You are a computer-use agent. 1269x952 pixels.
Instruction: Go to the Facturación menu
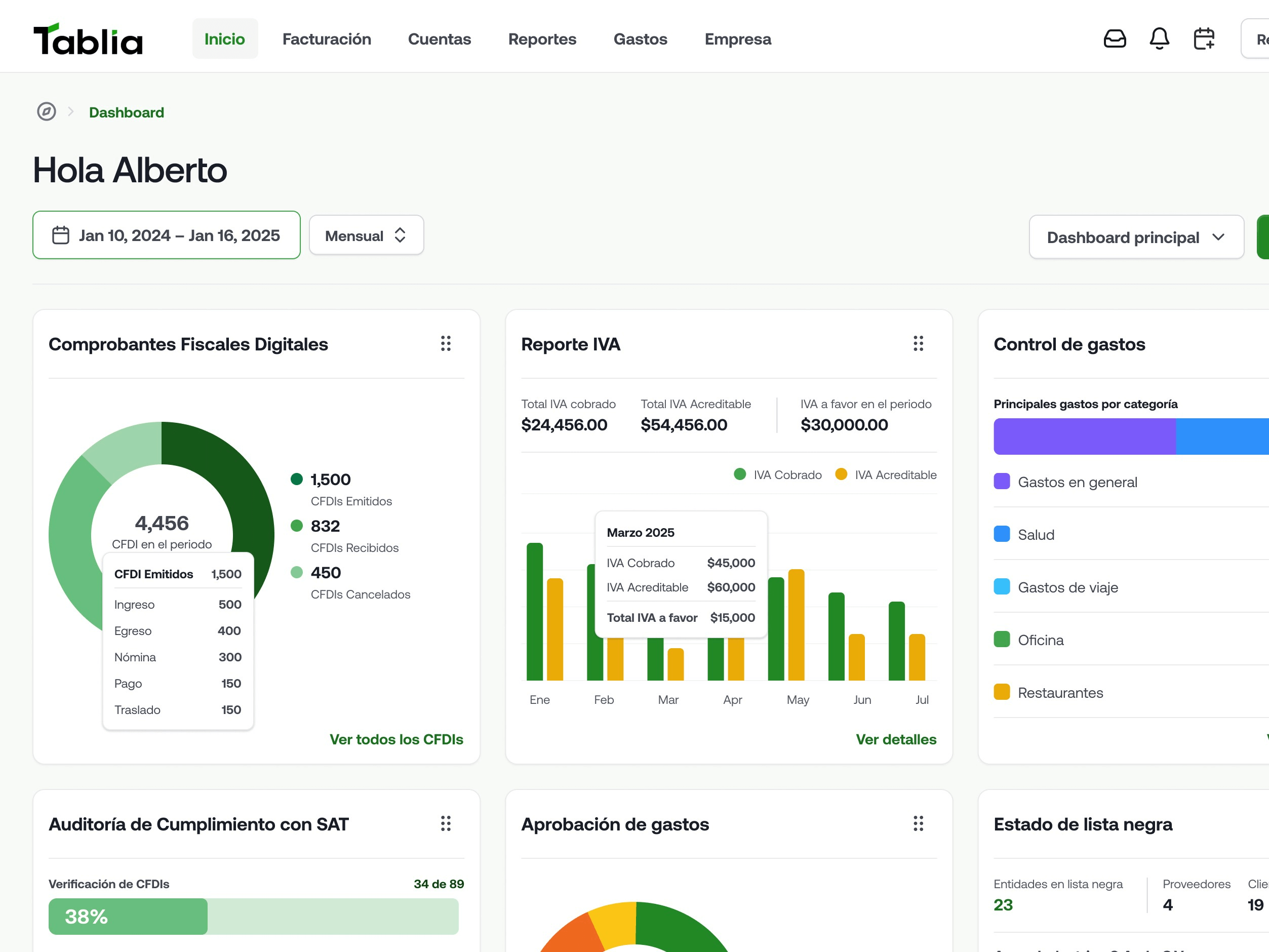[x=327, y=39]
